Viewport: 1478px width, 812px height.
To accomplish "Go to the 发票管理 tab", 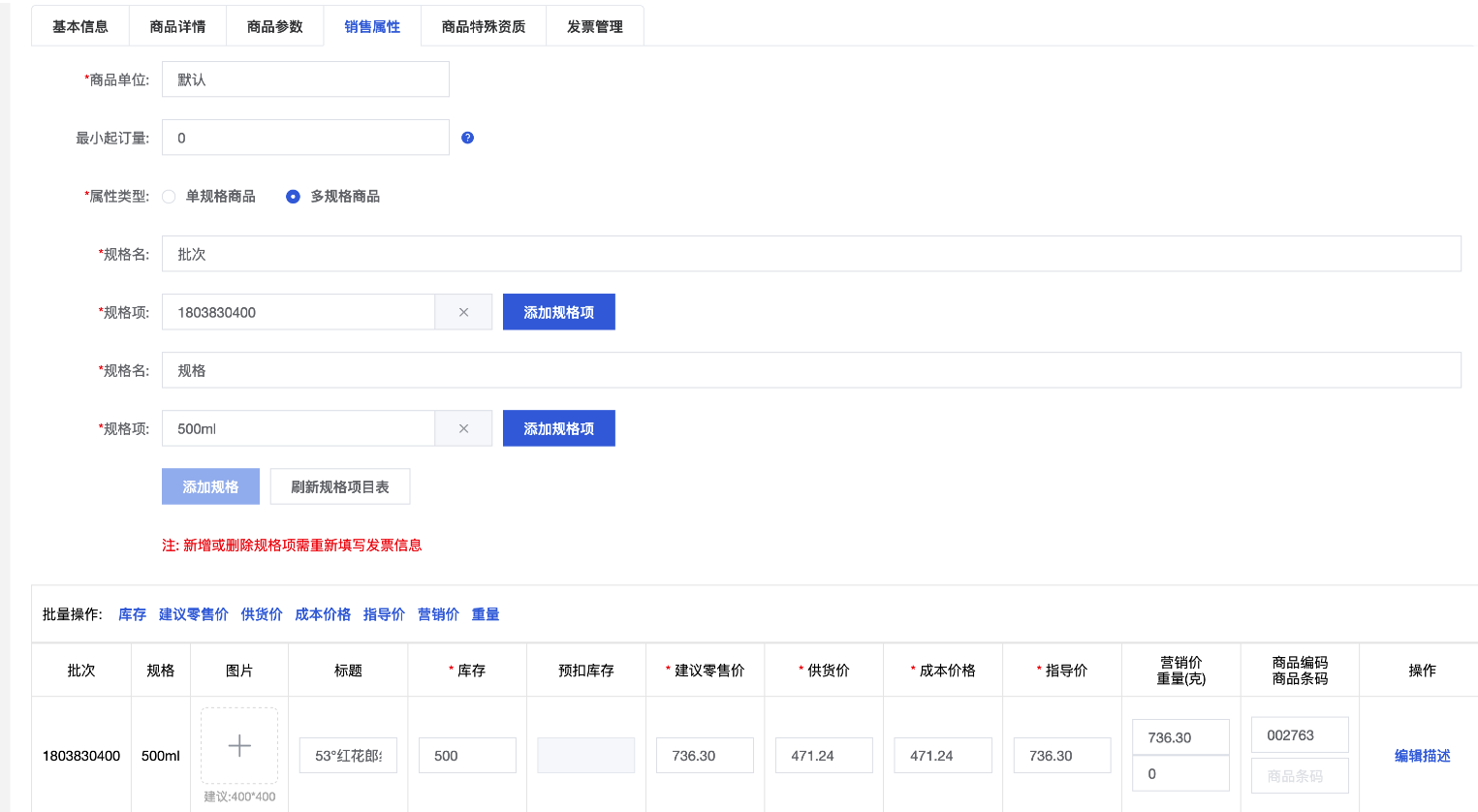I will pos(595,26).
